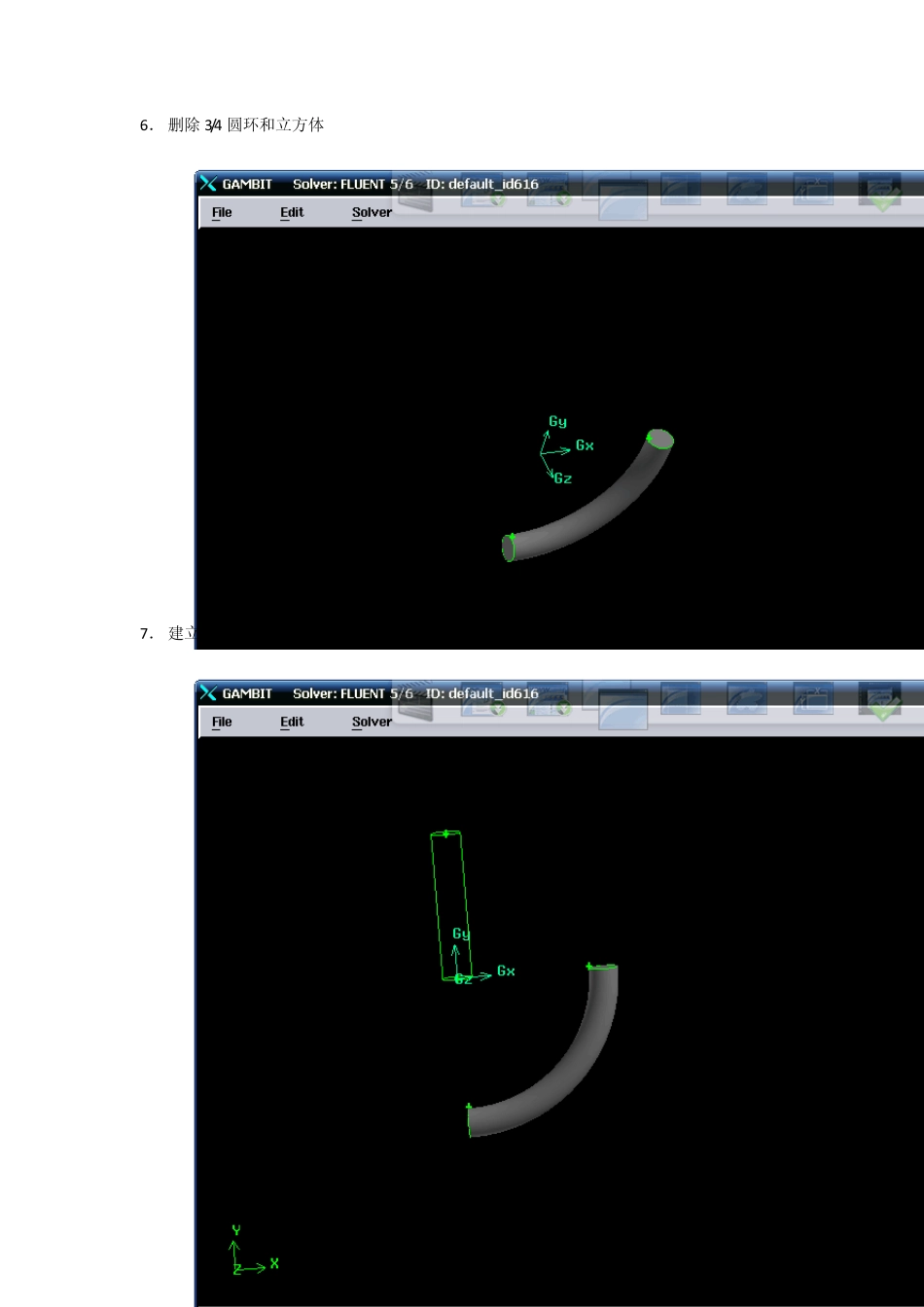Click the Gz axis label in upper viewport

point(563,478)
